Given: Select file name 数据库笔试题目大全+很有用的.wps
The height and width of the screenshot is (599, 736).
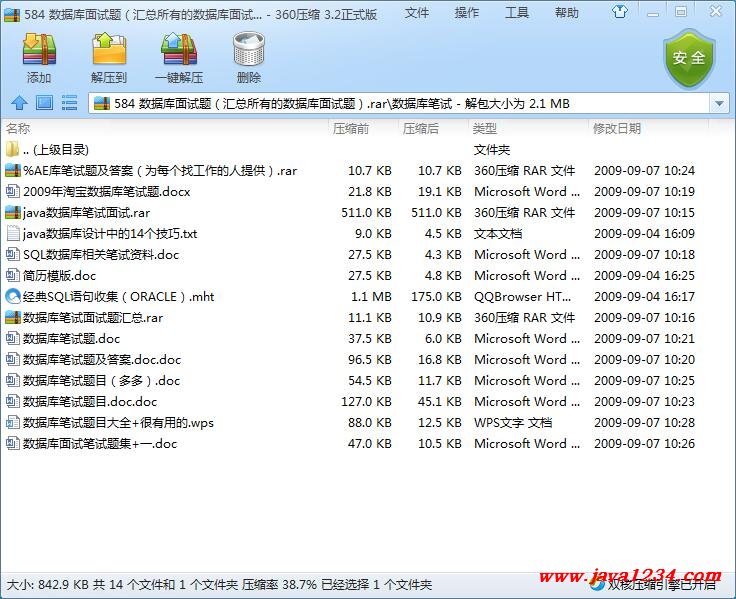Looking at the screenshot, I should click(x=118, y=422).
